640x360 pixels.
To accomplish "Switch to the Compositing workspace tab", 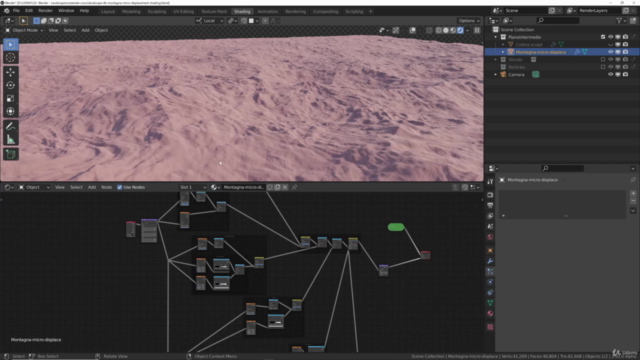I will click(325, 11).
